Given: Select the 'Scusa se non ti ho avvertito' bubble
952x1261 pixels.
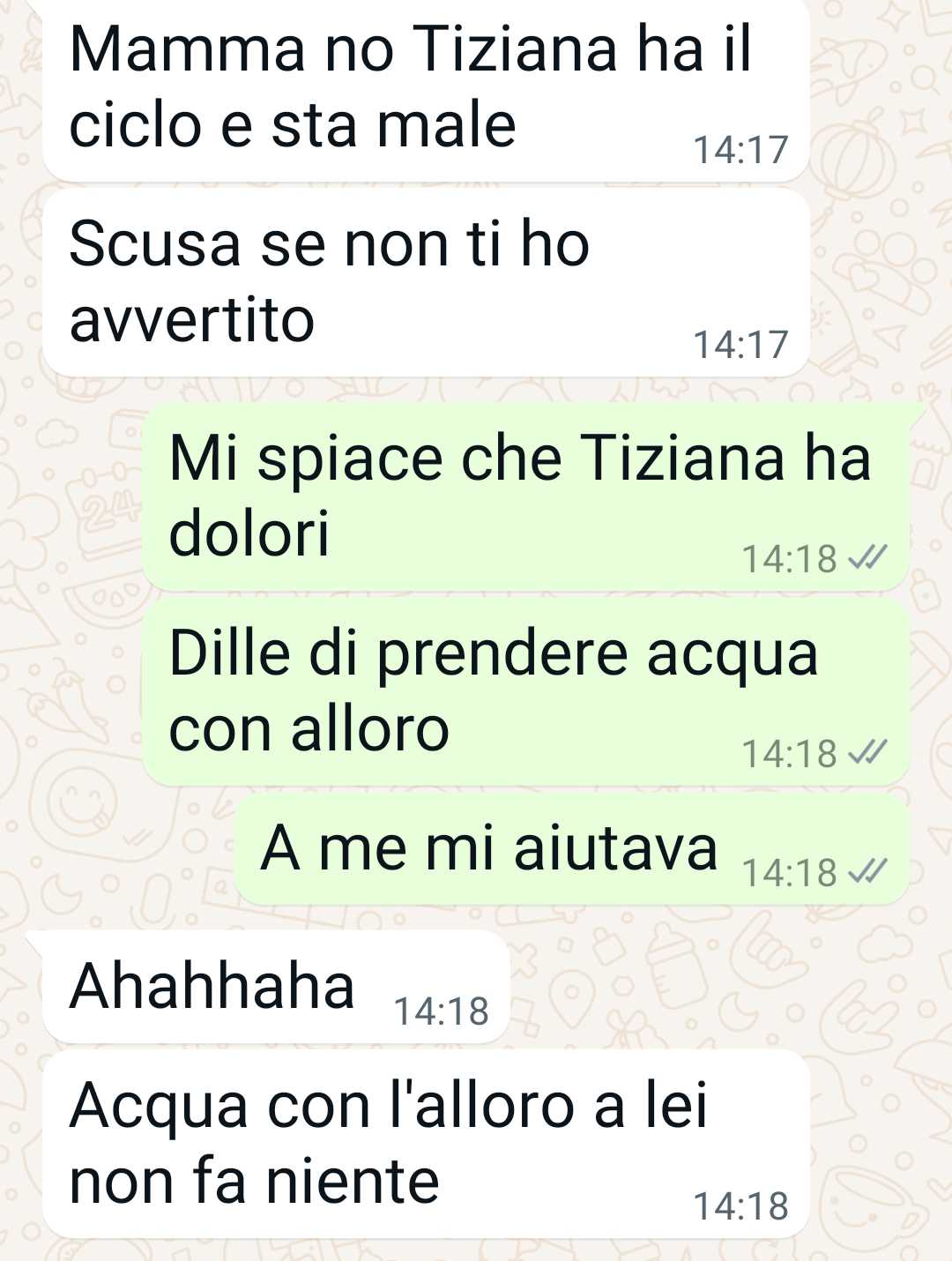Looking at the screenshot, I should click(427, 283).
